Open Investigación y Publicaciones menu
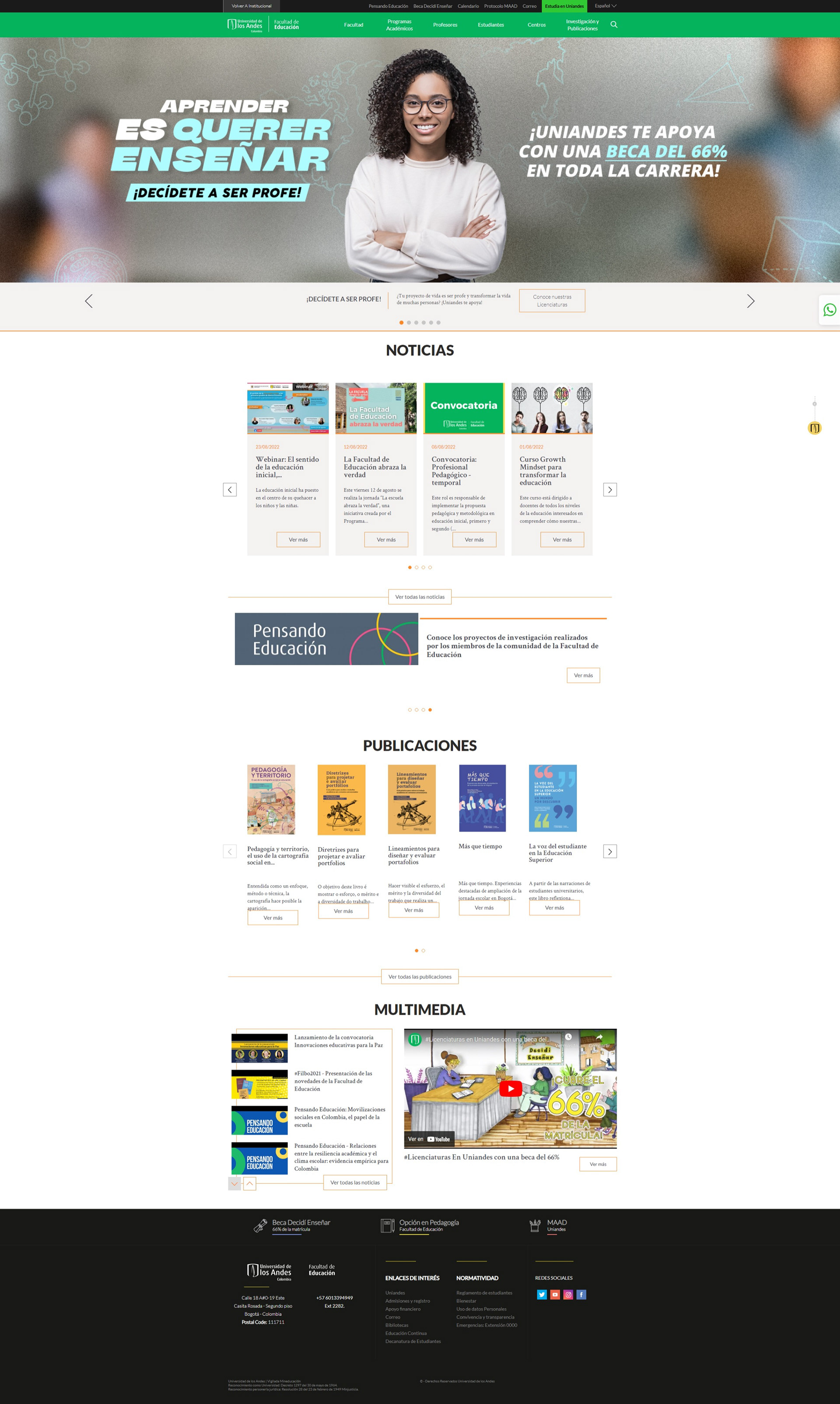 [x=582, y=25]
